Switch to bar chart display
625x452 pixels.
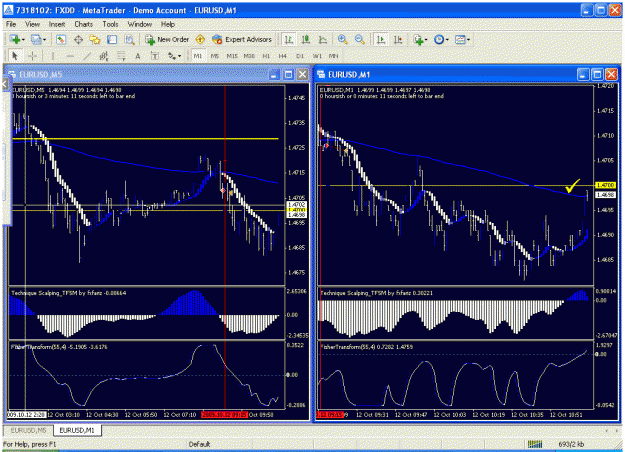pyautogui.click(x=289, y=39)
